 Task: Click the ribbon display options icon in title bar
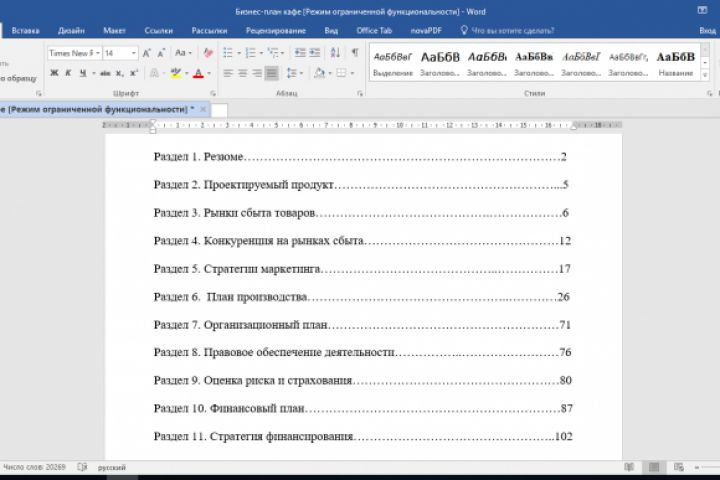[x=702, y=10]
